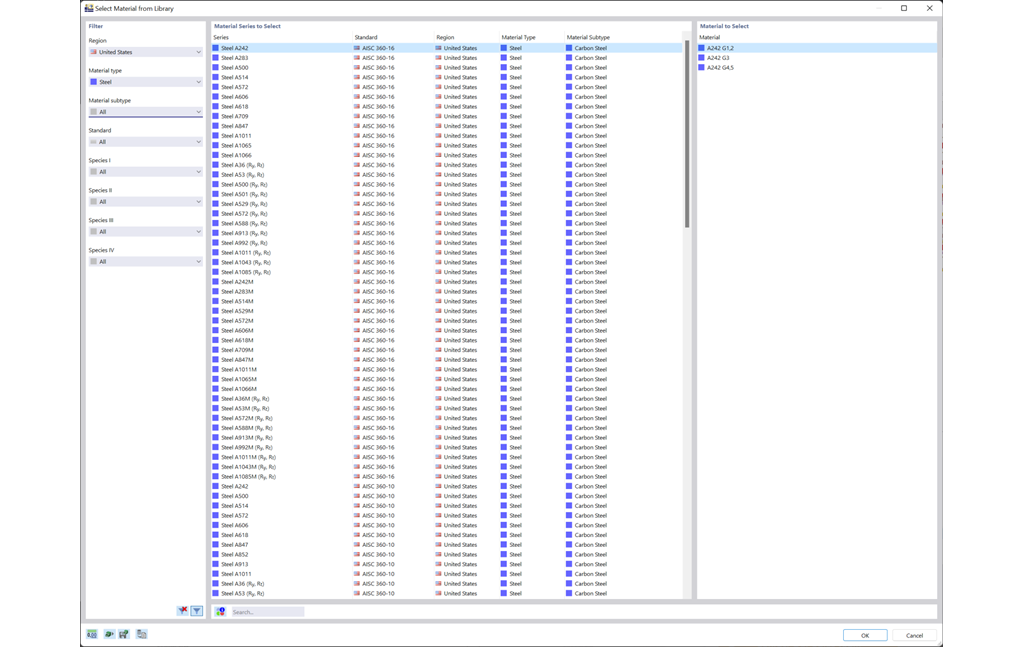Viewport: 1024px width, 647px height.
Task: Click United States in Steel A1043 (Ry, Rt) row
Action: pos(460,262)
